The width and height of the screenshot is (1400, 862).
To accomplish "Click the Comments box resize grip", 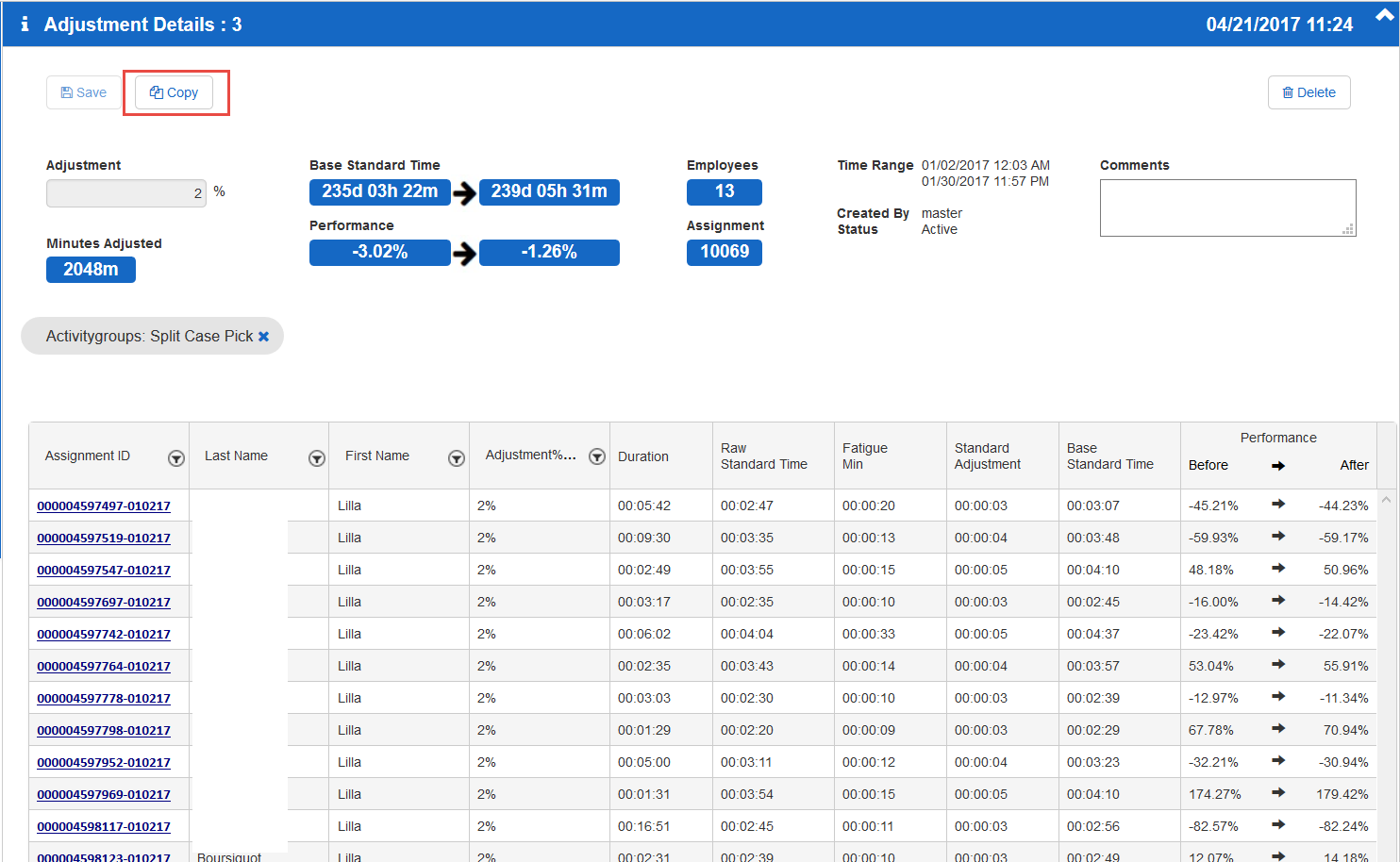I will [x=1349, y=229].
